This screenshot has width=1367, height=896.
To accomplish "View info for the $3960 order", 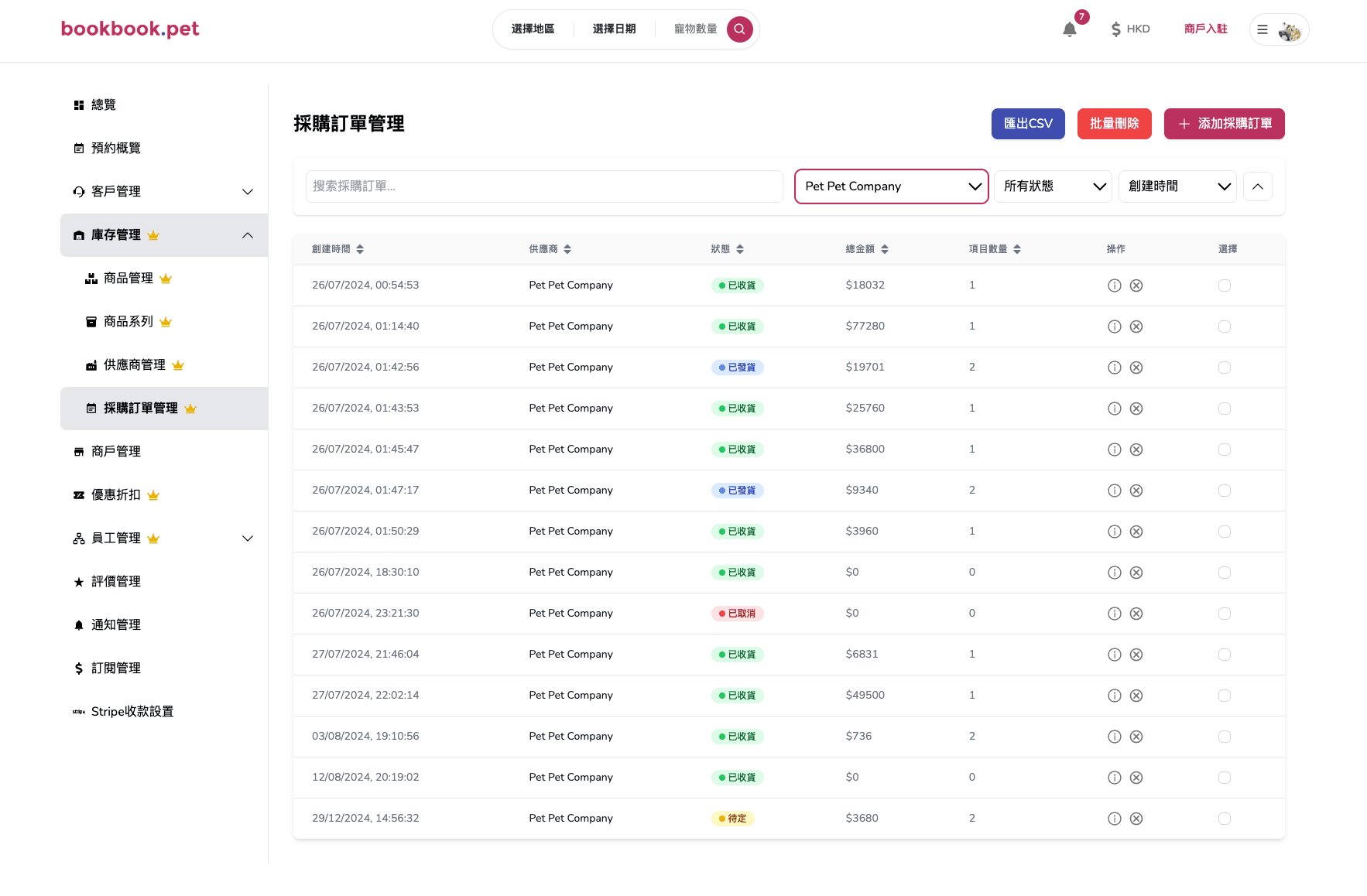I will coord(1115,532).
